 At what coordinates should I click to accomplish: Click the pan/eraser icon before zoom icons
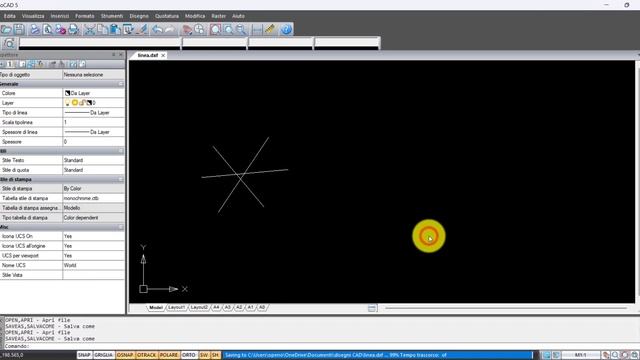(x=187, y=29)
